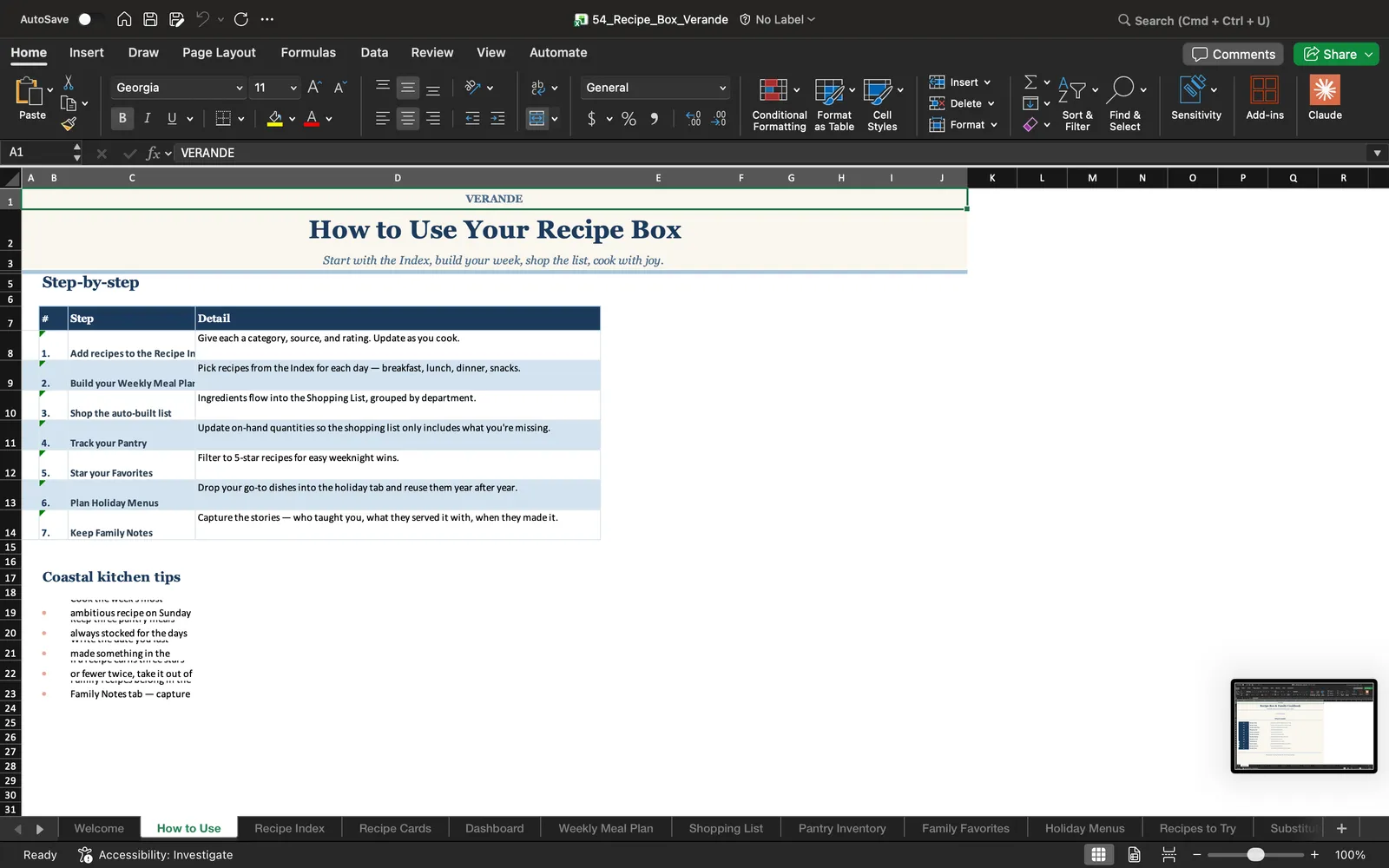Click the Copy icon
The image size is (1389, 868).
coord(69,103)
